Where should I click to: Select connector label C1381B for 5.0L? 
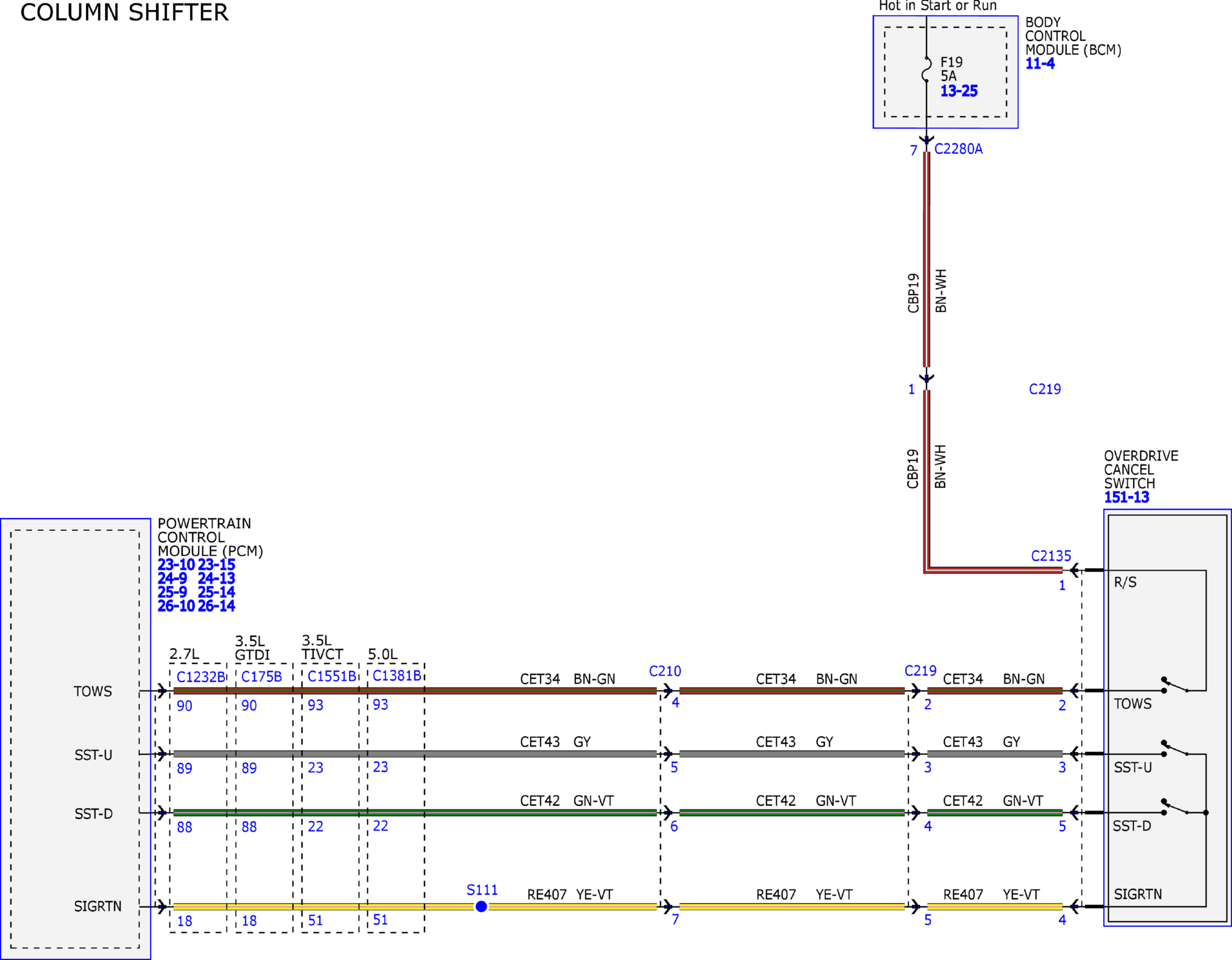click(x=397, y=675)
